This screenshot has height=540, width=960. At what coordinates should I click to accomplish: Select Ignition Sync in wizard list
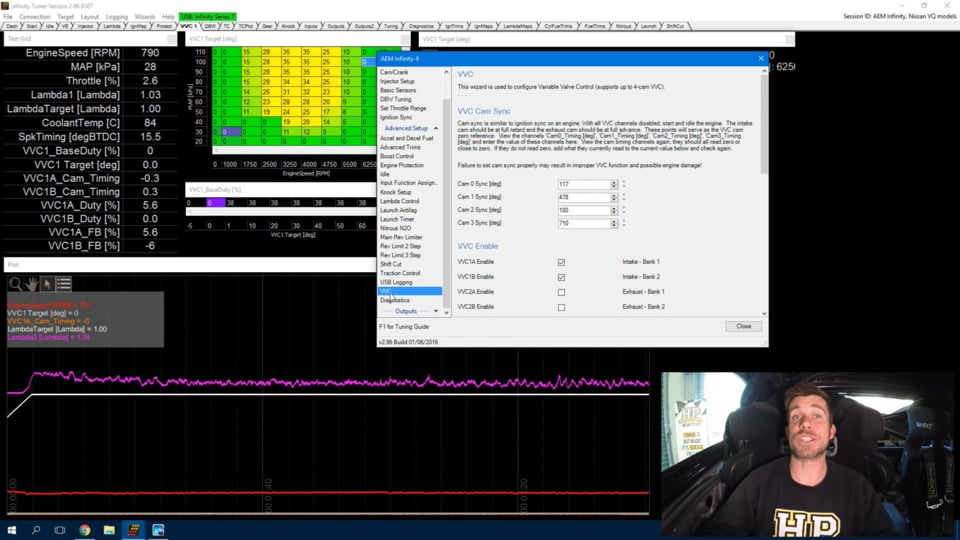(x=396, y=118)
